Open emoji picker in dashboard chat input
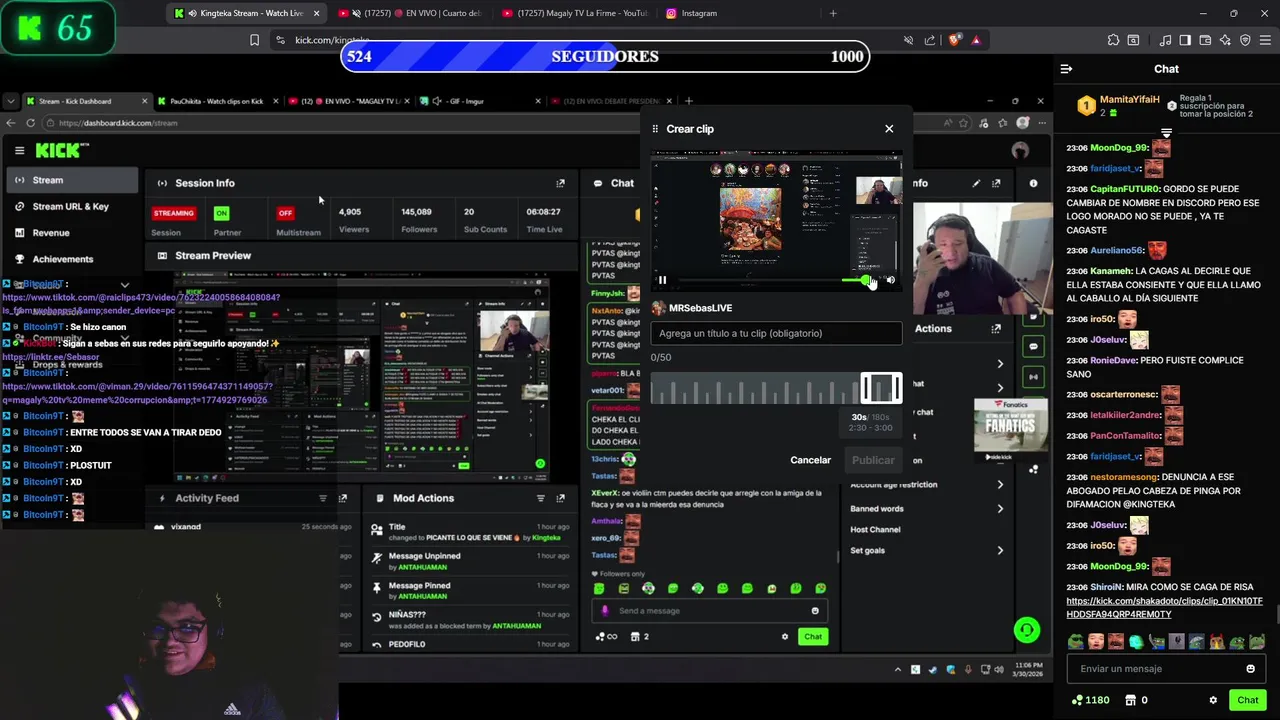This screenshot has height=720, width=1280. click(815, 611)
